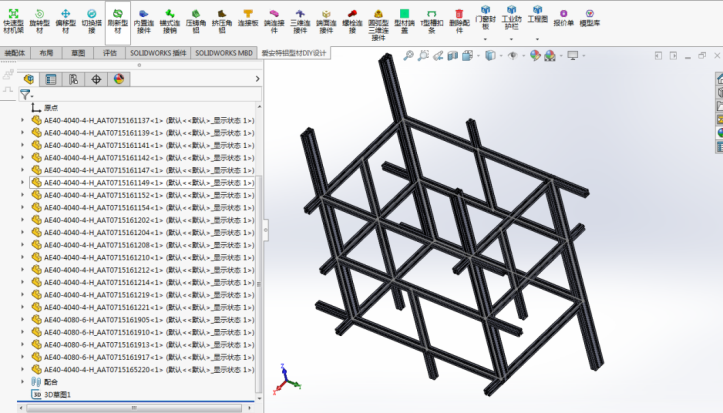Screen dimensions: 723x413
Task: Open the 工业防护栏 dropdown arrow
Action: coord(511,40)
